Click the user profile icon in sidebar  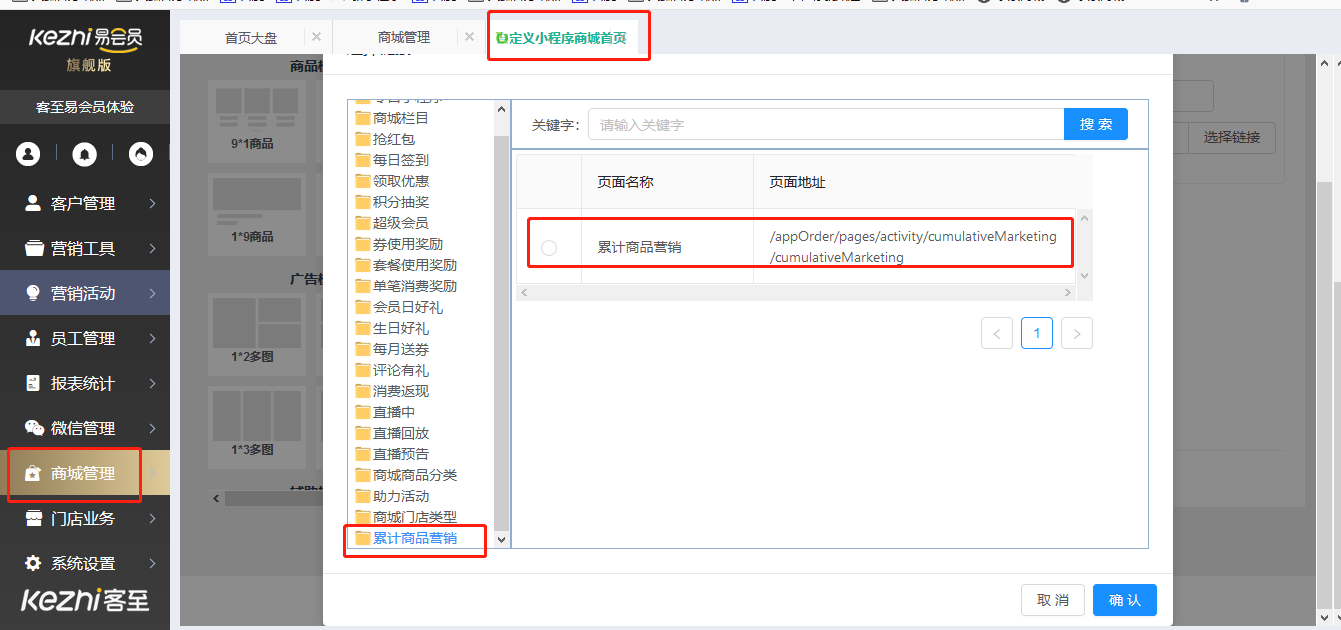coord(28,154)
